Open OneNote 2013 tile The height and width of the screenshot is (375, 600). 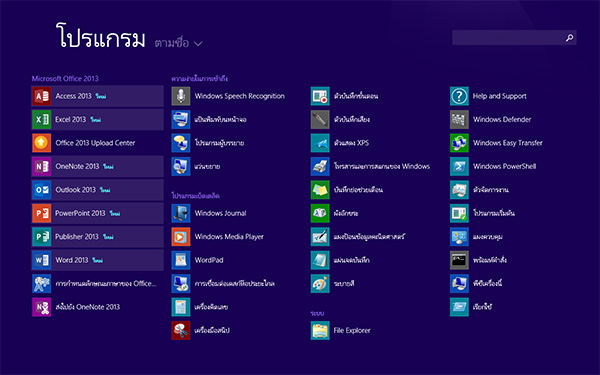point(97,166)
